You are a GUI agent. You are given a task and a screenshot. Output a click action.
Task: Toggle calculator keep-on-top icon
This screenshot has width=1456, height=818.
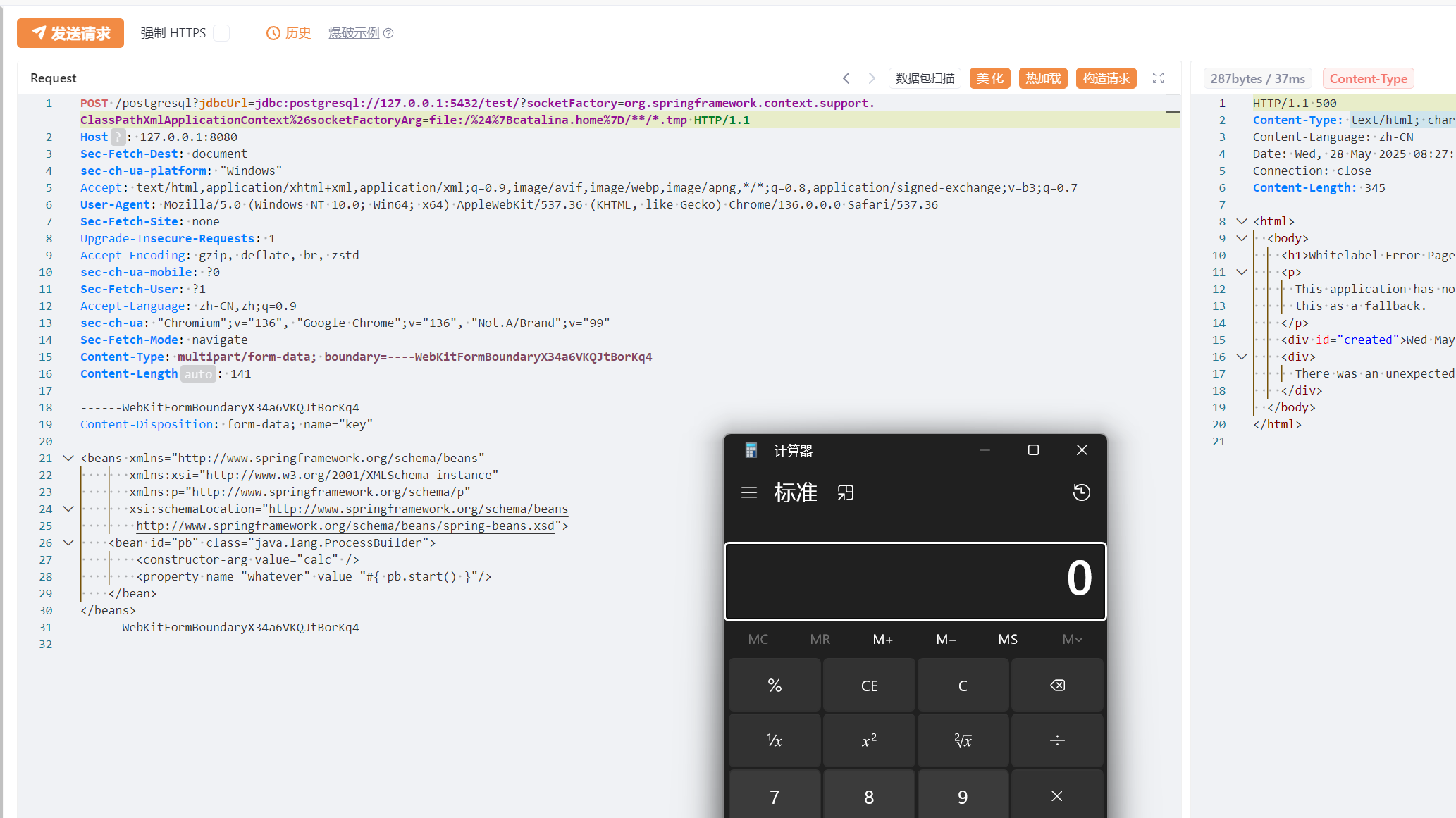(x=846, y=492)
